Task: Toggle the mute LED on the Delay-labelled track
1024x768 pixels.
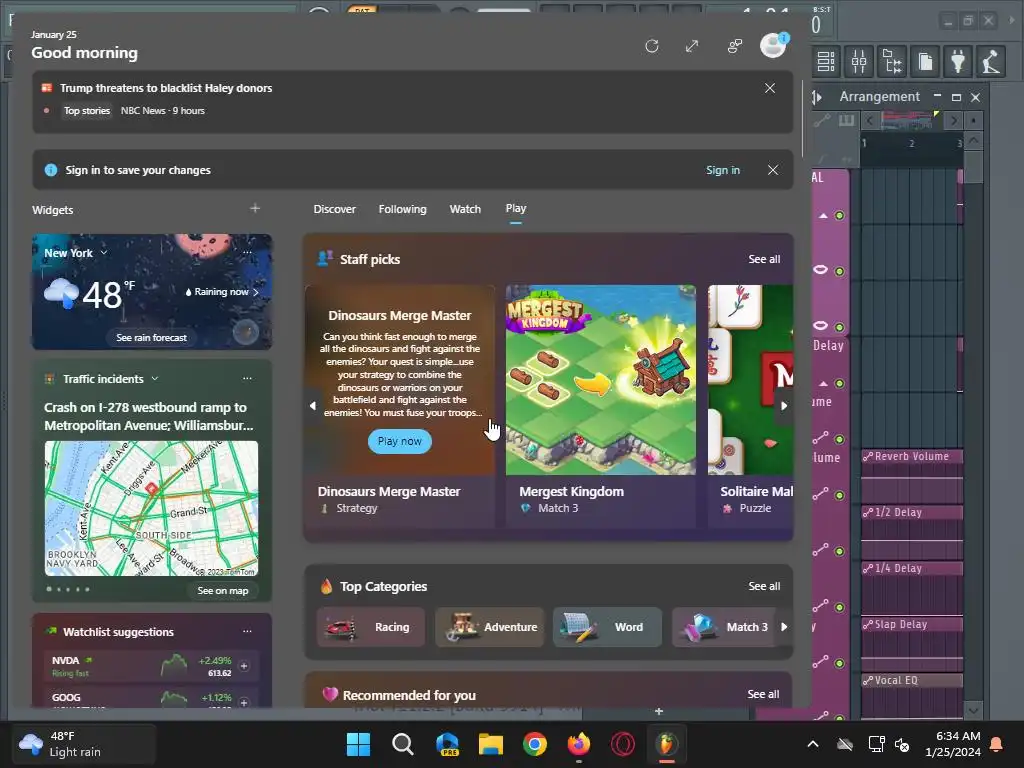Action: click(x=840, y=383)
